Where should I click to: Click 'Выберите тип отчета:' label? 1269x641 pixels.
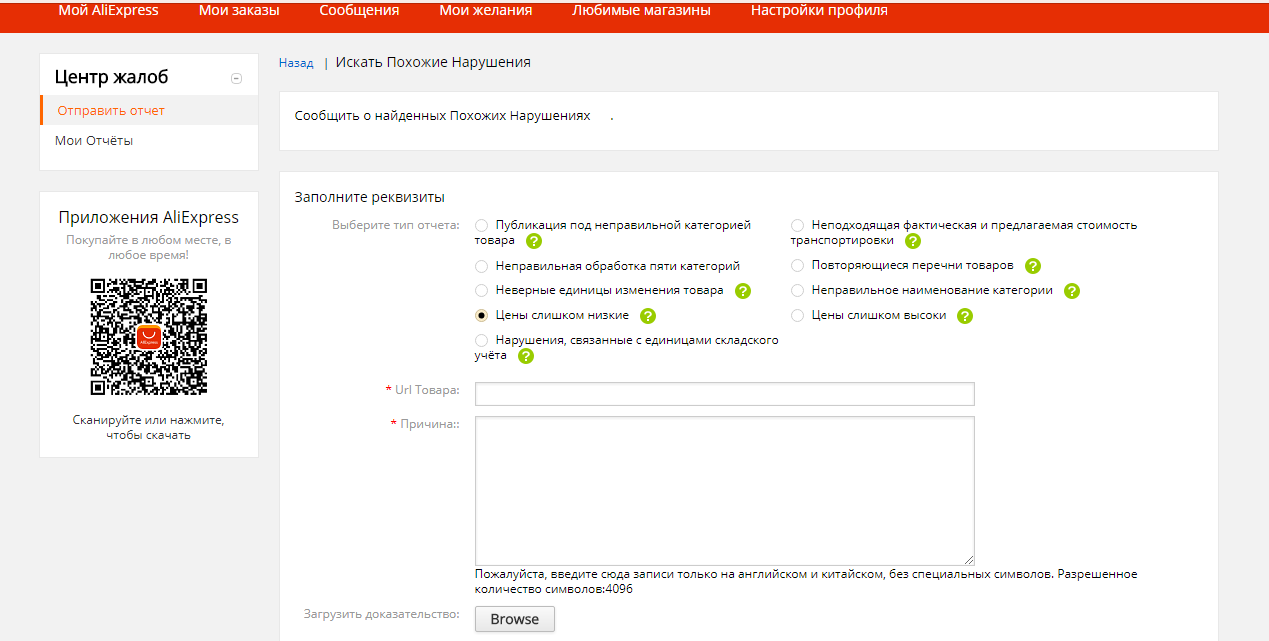[x=396, y=225]
